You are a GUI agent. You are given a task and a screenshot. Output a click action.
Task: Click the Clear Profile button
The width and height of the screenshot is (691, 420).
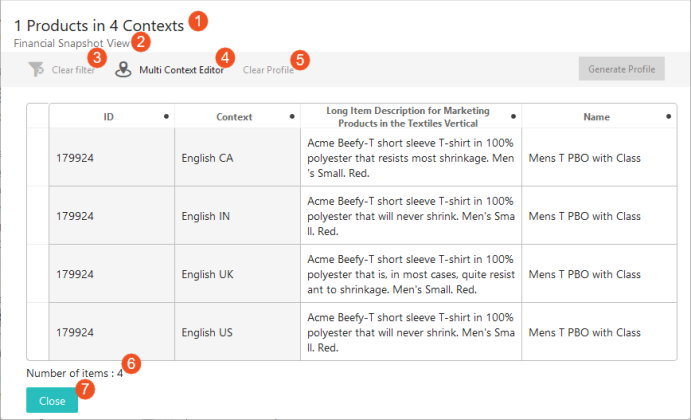(x=266, y=70)
